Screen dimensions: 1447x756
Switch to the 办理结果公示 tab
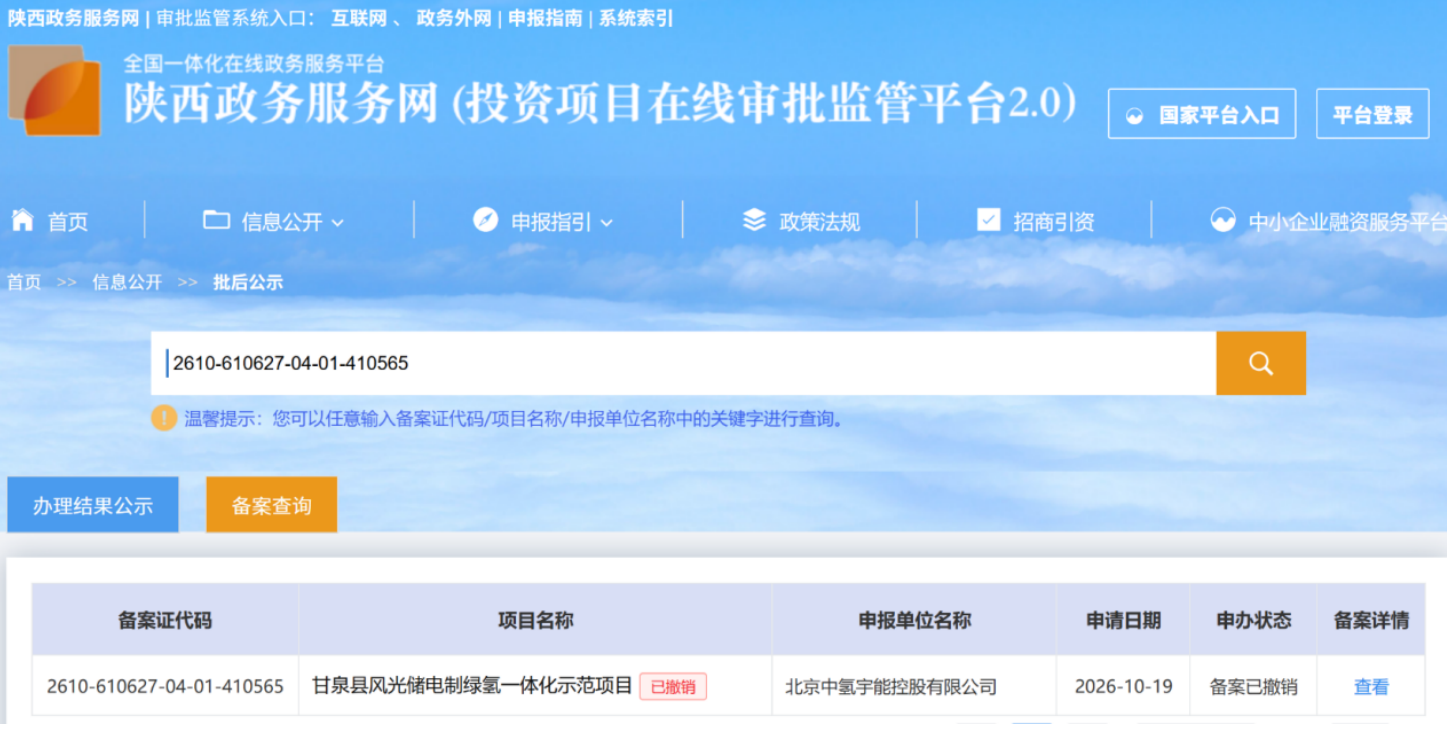point(93,505)
